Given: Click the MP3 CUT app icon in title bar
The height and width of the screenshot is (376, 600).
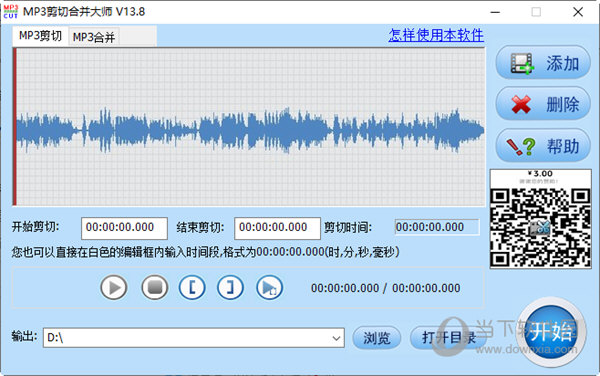Looking at the screenshot, I should (10, 11).
